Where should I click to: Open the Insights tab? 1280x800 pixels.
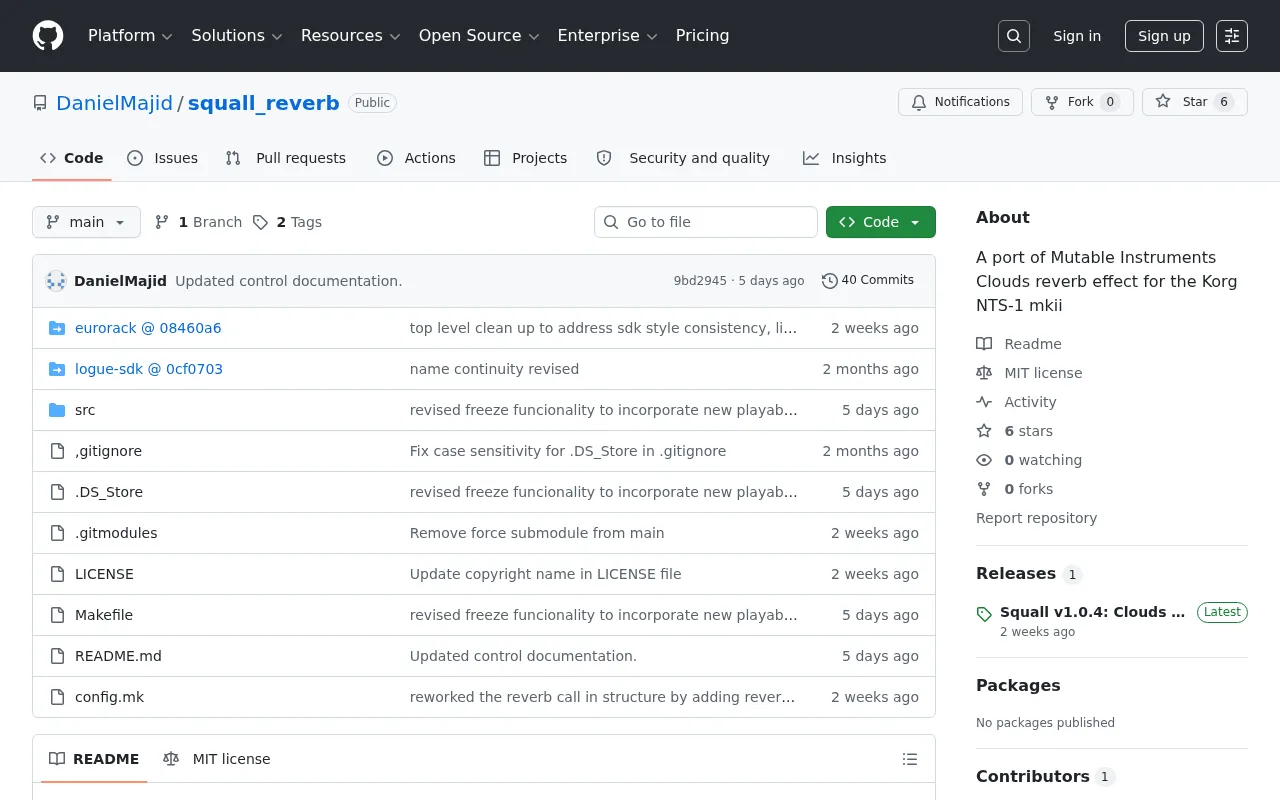(845, 158)
